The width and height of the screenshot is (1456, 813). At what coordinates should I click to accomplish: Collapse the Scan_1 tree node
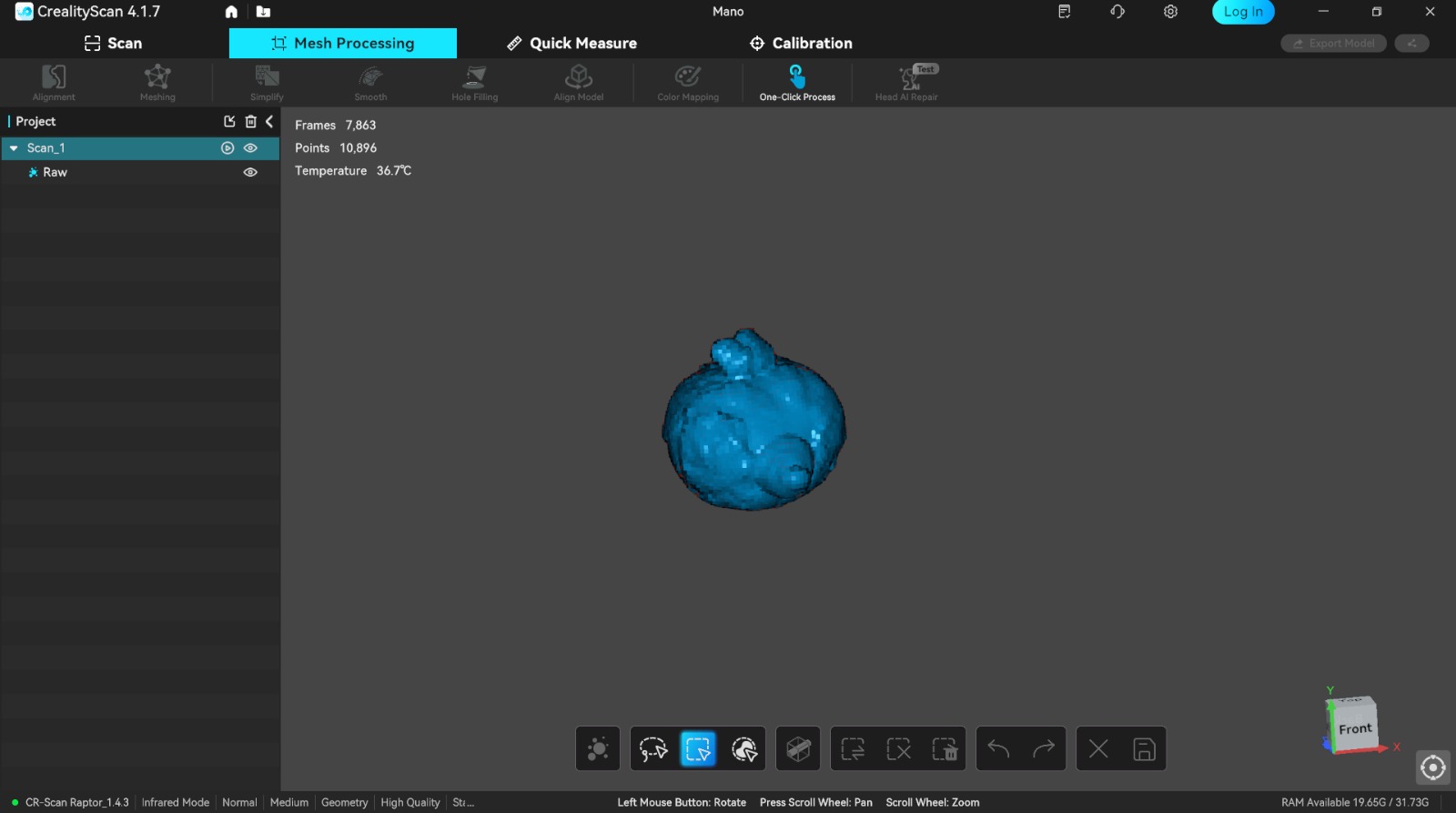14,147
